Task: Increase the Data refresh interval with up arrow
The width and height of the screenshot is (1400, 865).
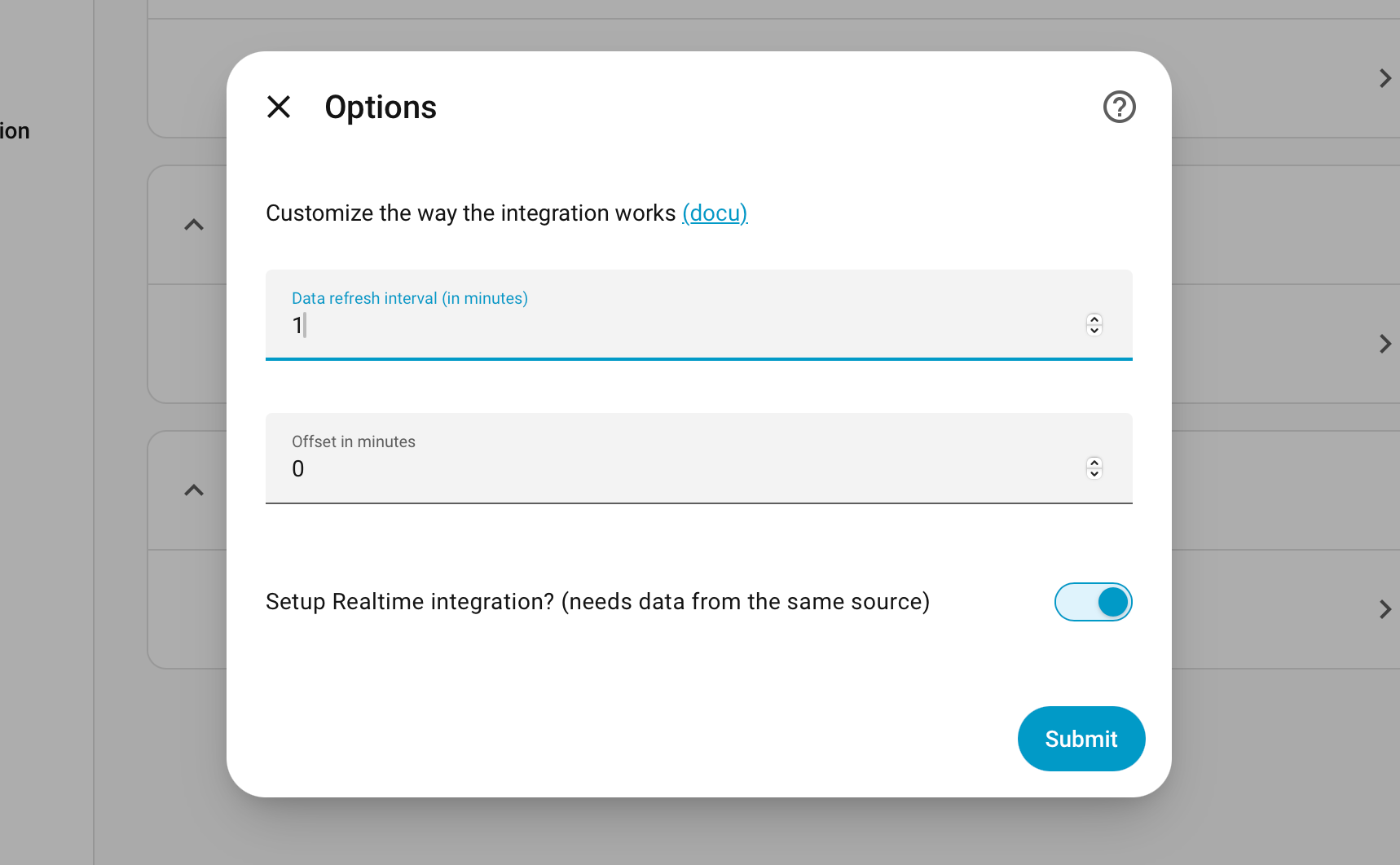Action: tap(1094, 319)
